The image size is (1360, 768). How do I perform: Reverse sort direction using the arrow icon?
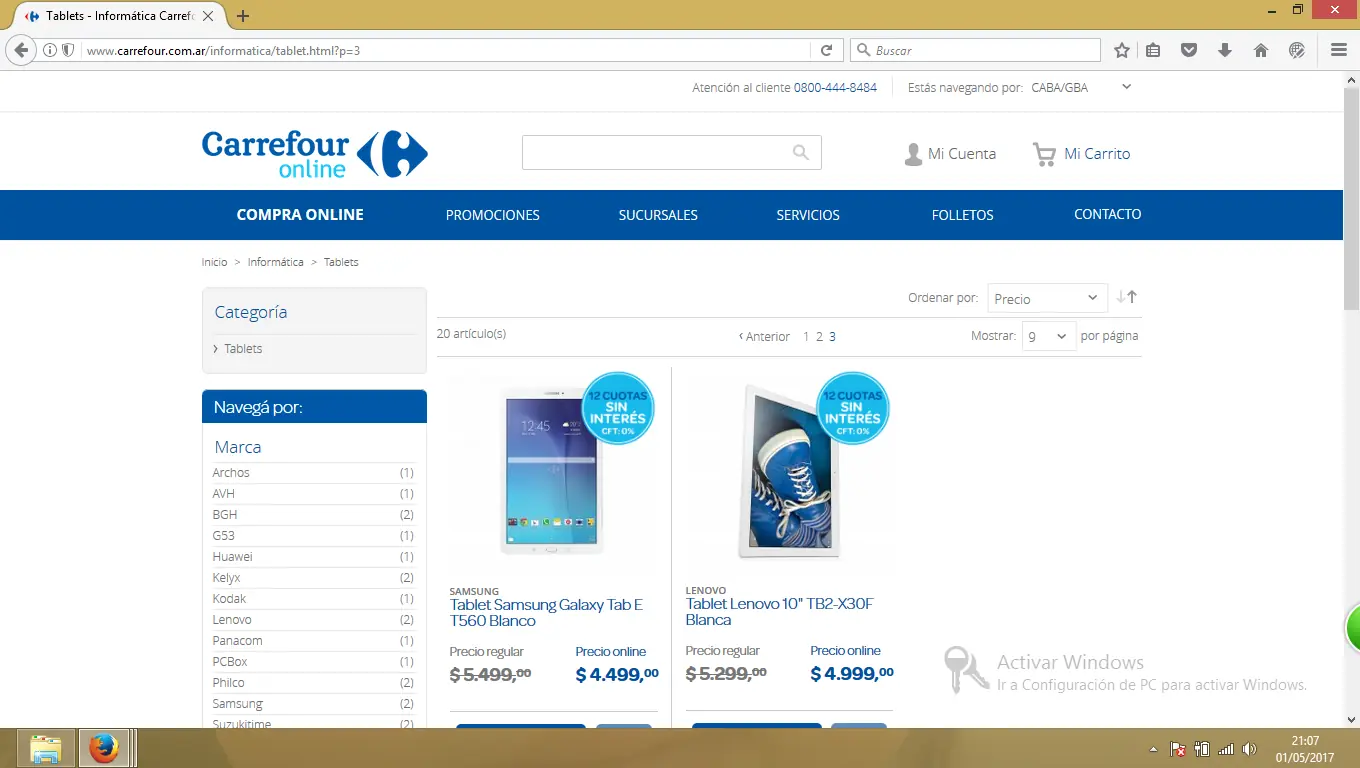(1127, 297)
